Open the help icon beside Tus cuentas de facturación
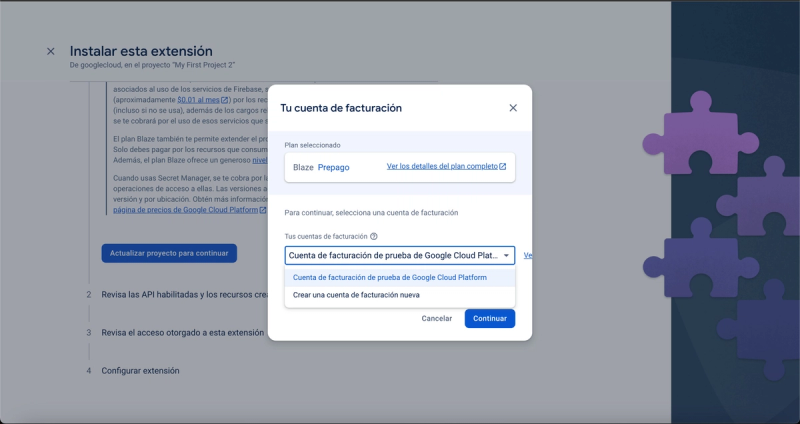Viewport: 800px width, 424px height. click(x=373, y=236)
